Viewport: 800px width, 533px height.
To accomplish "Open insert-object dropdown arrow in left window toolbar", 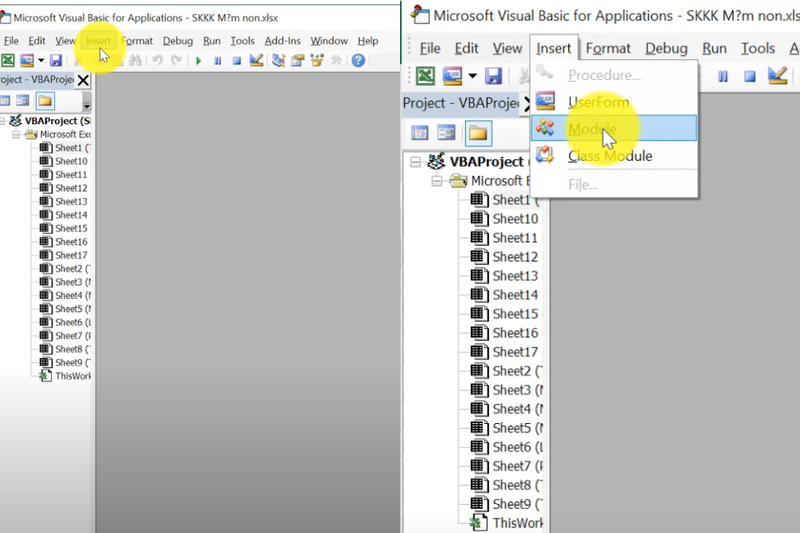I will [x=41, y=61].
